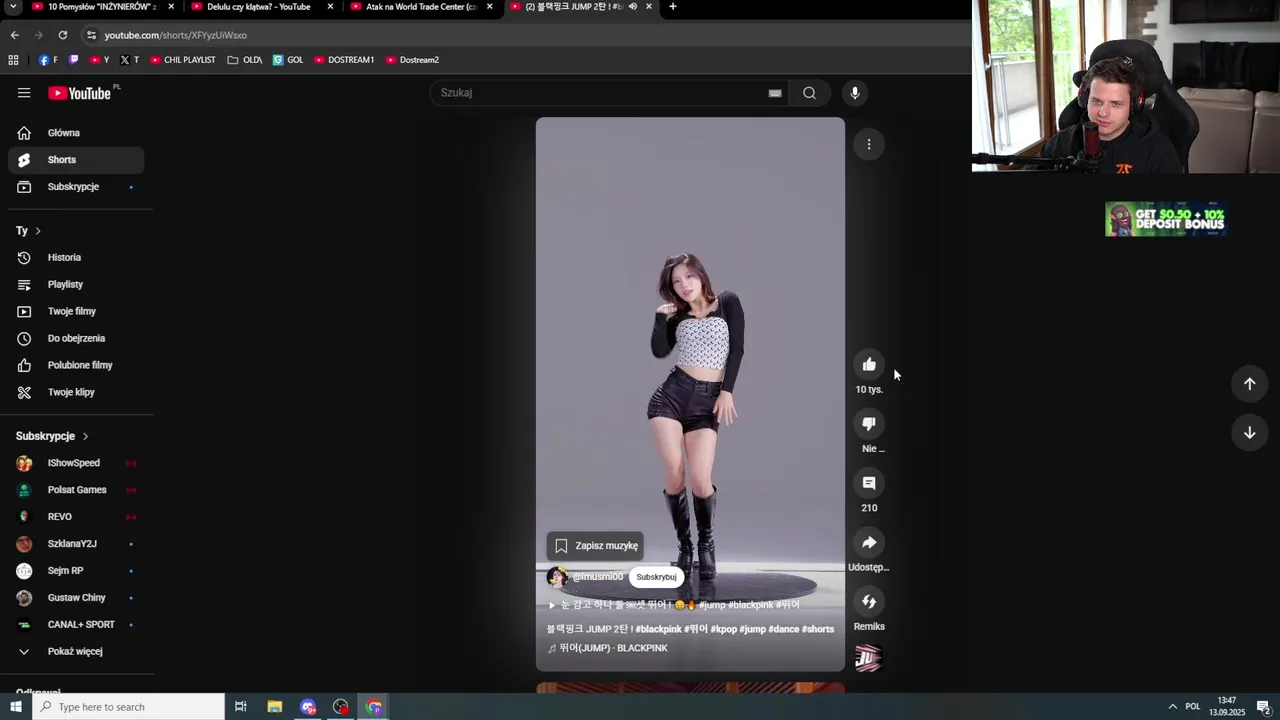
Task: Open Twitch bookmark icon
Action: coord(73,60)
